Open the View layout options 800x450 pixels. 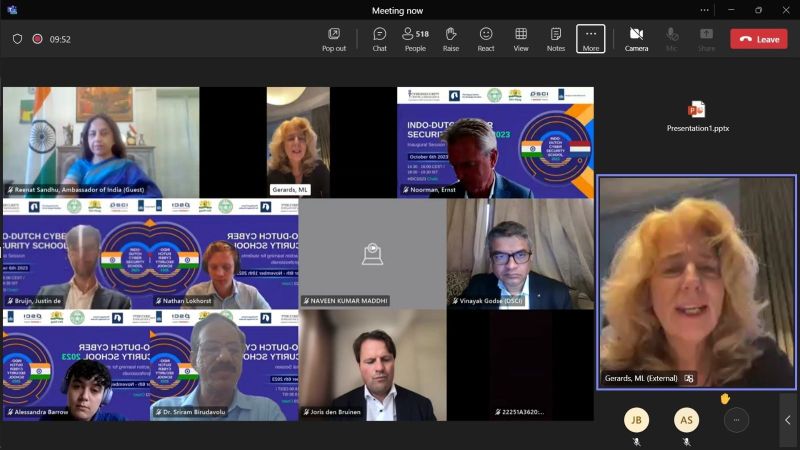(521, 39)
